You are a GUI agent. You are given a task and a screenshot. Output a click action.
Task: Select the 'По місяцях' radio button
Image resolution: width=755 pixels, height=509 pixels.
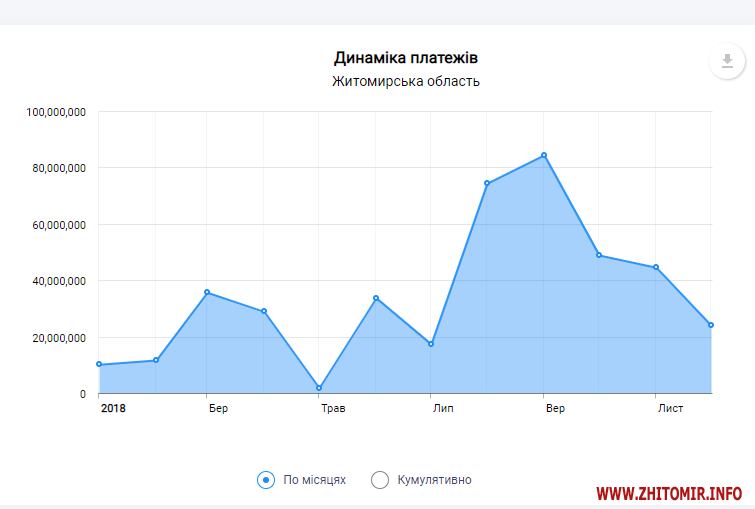tap(266, 480)
